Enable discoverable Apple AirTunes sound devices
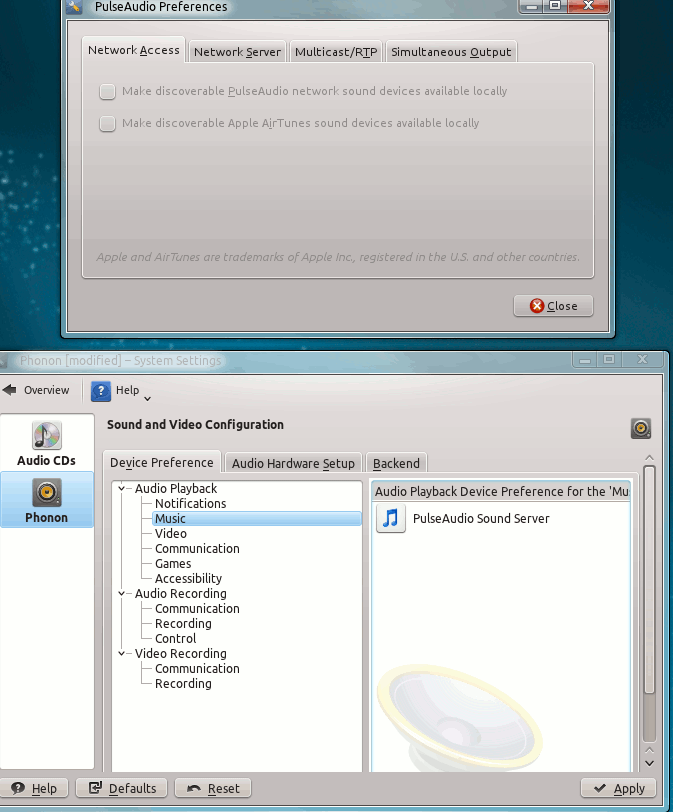Viewport: 673px width, 812px height. [107, 124]
